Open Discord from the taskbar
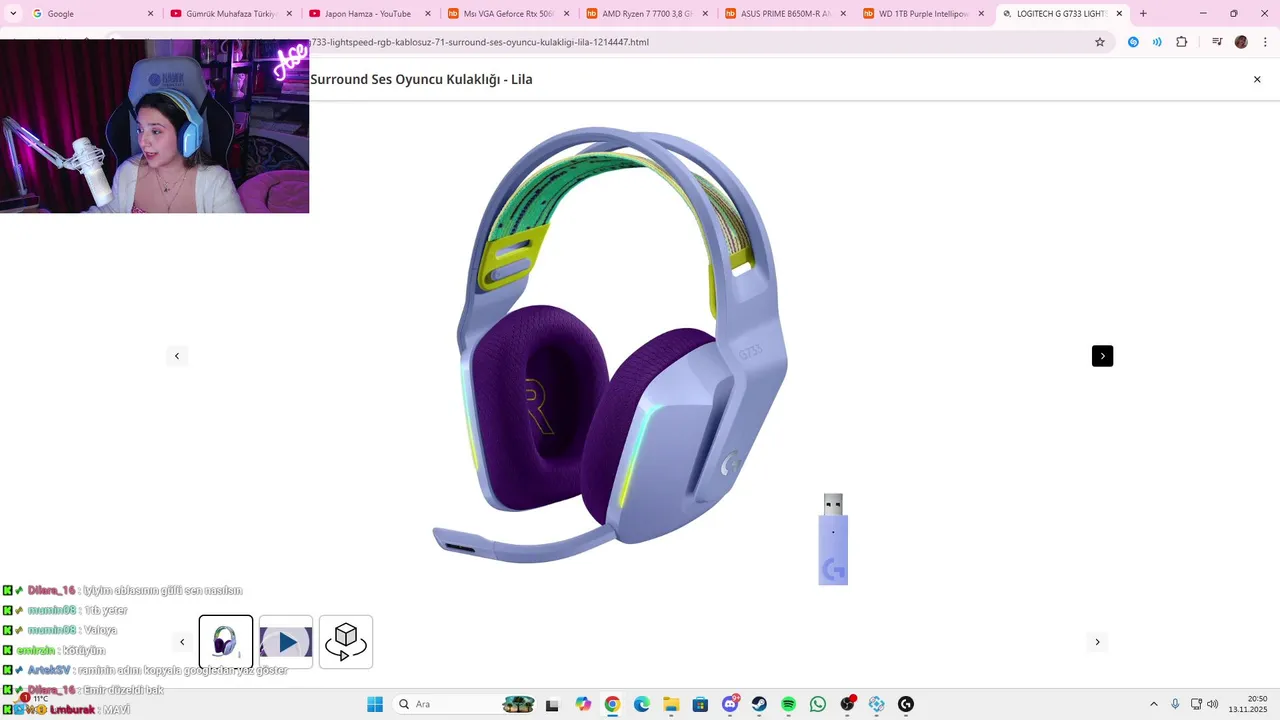The height and width of the screenshot is (720, 1280). pos(730,704)
